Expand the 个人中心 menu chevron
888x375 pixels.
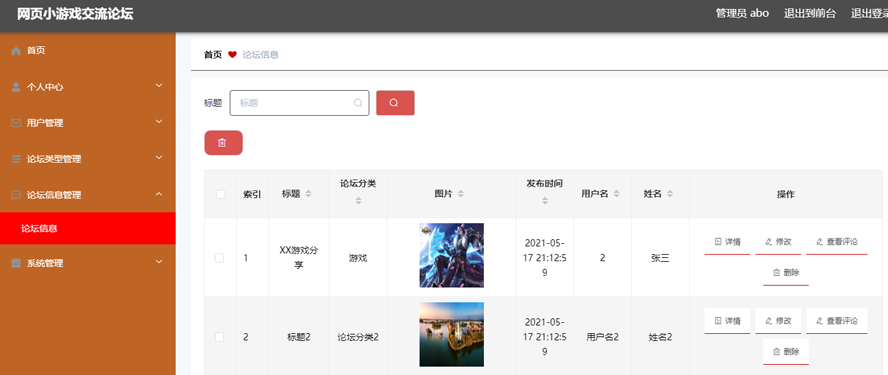click(159, 86)
